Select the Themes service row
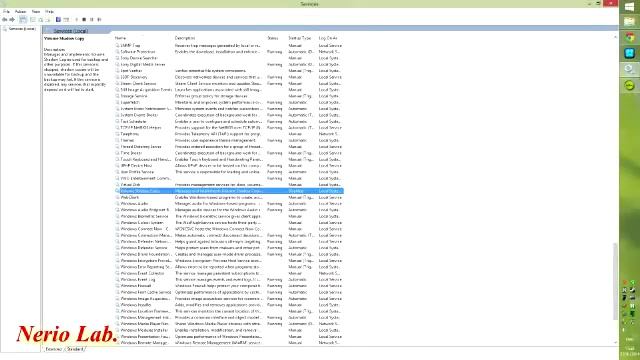 click(x=229, y=140)
